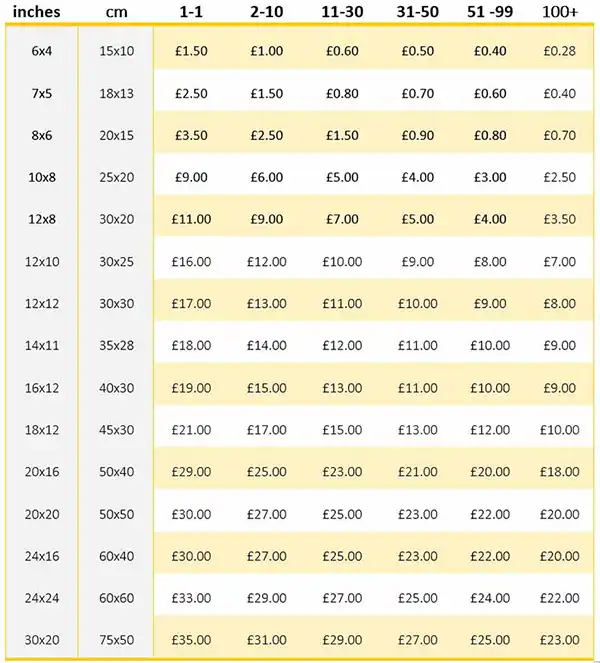Click the £3.50 price for 8x6
The height and width of the screenshot is (663, 600).
point(191,135)
